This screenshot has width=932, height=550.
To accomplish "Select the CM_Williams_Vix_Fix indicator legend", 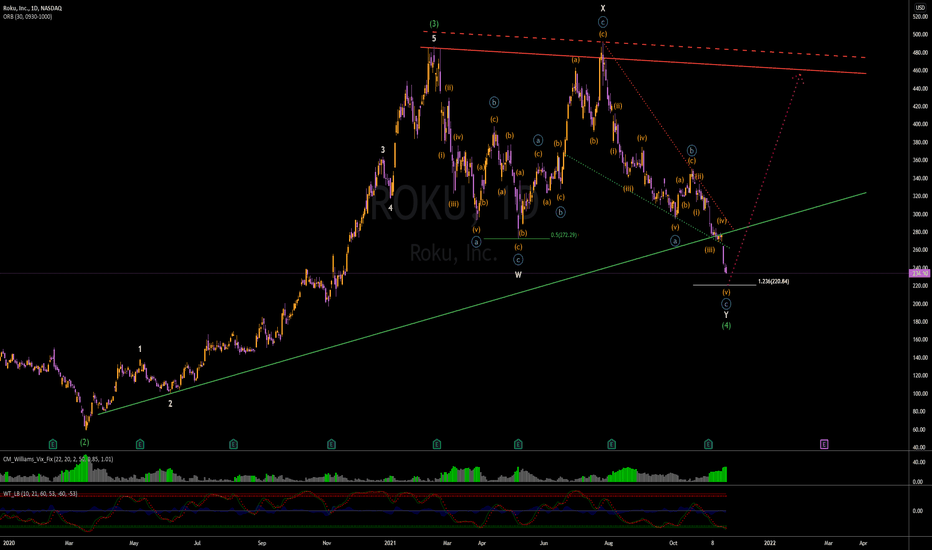I will pos(58,459).
